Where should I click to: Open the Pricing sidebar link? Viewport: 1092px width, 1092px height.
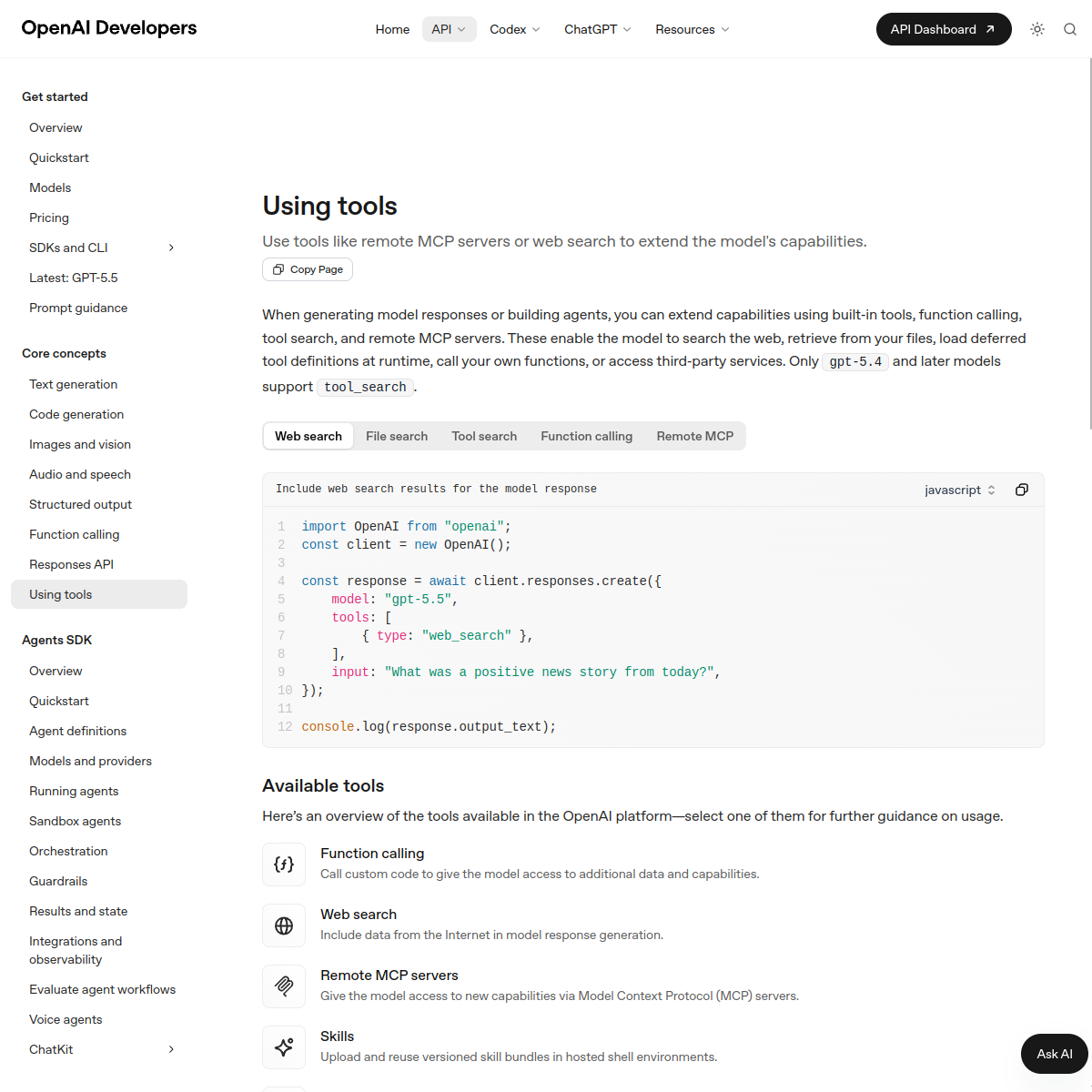click(x=49, y=217)
